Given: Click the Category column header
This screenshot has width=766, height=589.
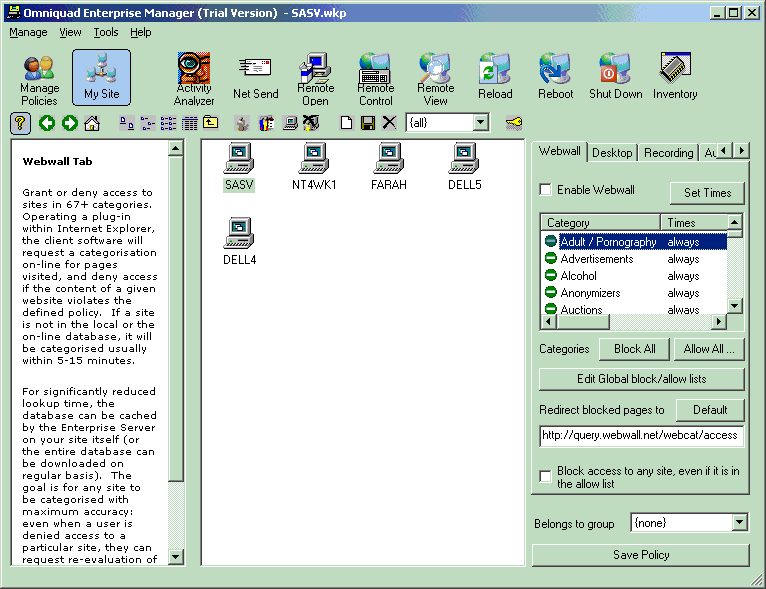Looking at the screenshot, I should coord(600,223).
